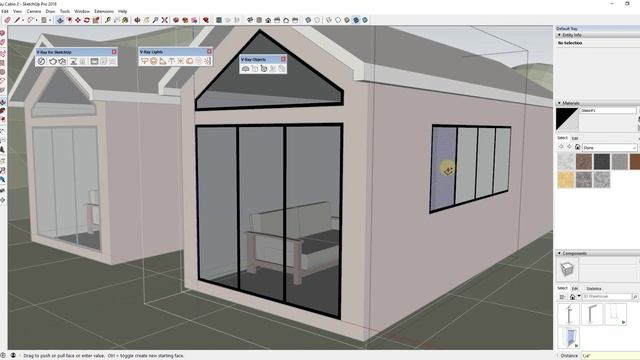Click the components home icon
The width and height of the screenshot is (640, 360).
[x=573, y=297]
